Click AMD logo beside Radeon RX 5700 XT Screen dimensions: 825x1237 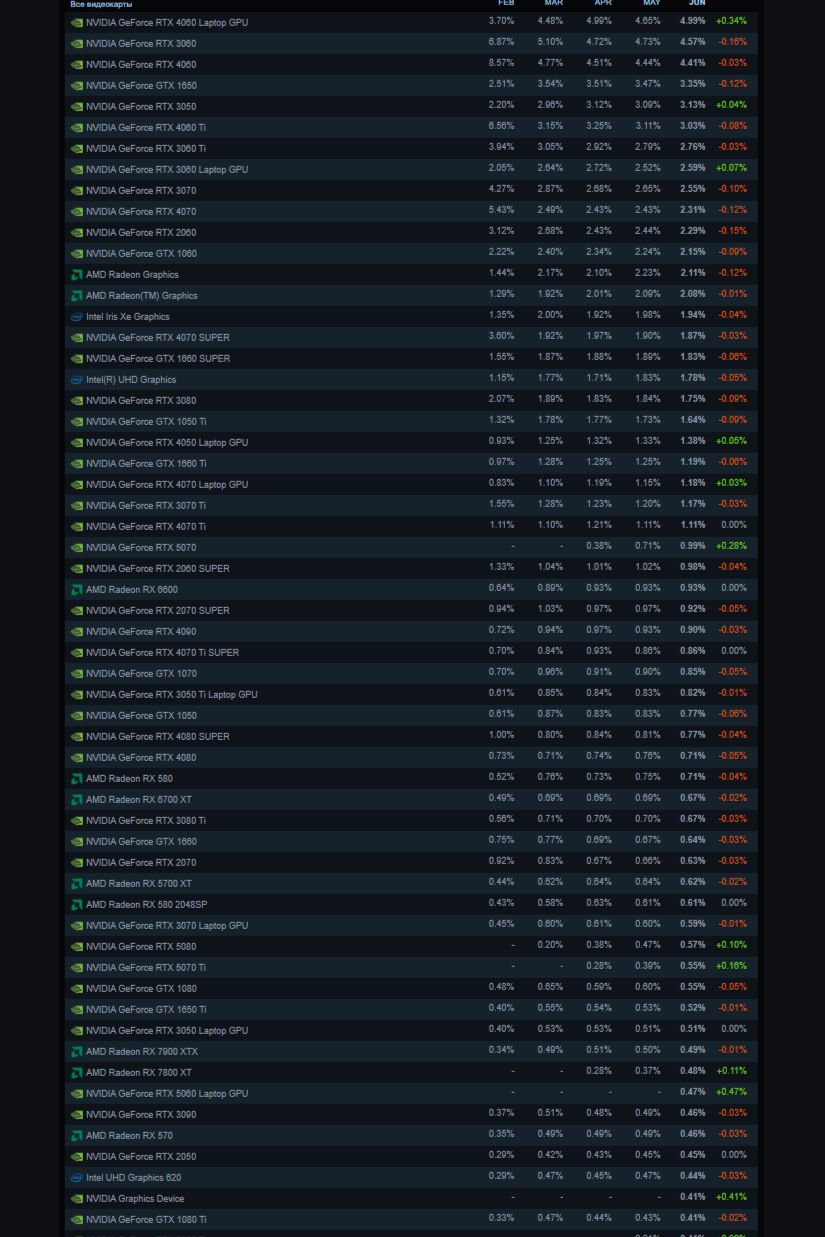click(x=77, y=883)
